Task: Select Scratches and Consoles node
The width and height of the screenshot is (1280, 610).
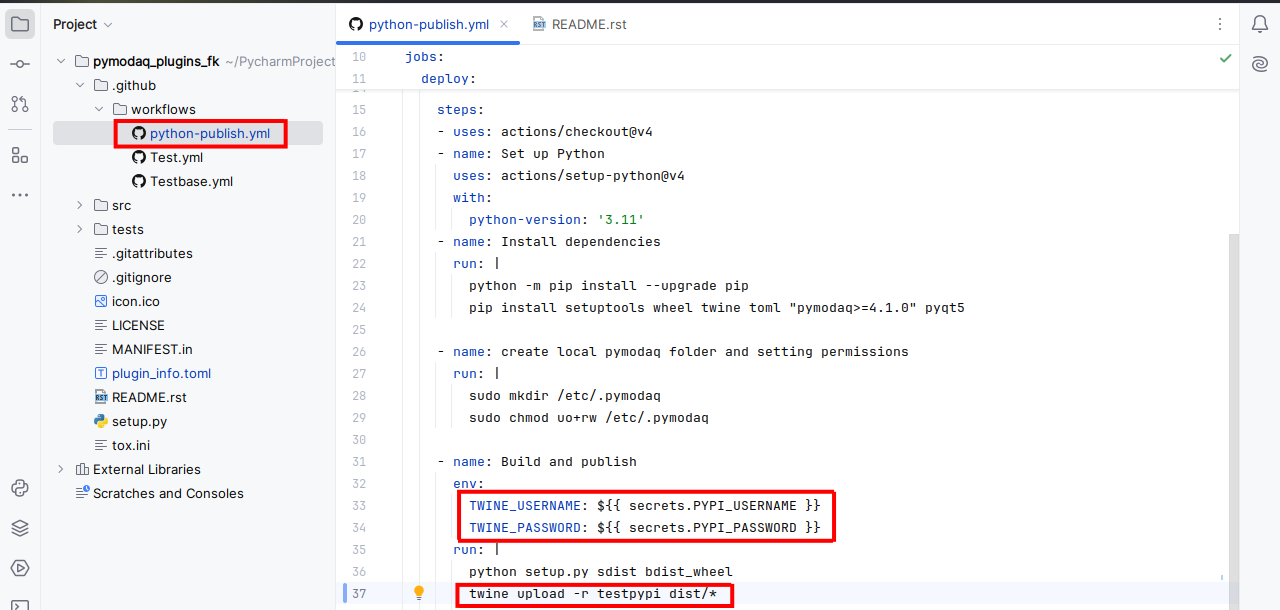Action: tap(160, 493)
